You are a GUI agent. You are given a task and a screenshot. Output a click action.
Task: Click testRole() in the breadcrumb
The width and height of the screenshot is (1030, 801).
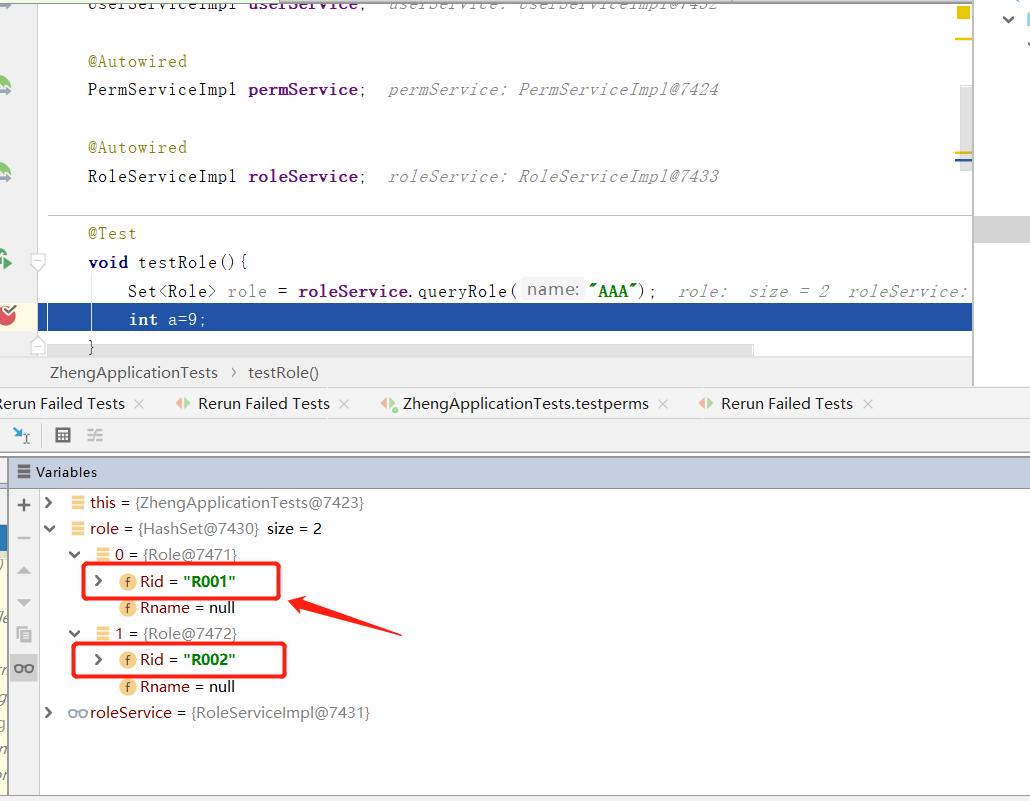(x=283, y=373)
